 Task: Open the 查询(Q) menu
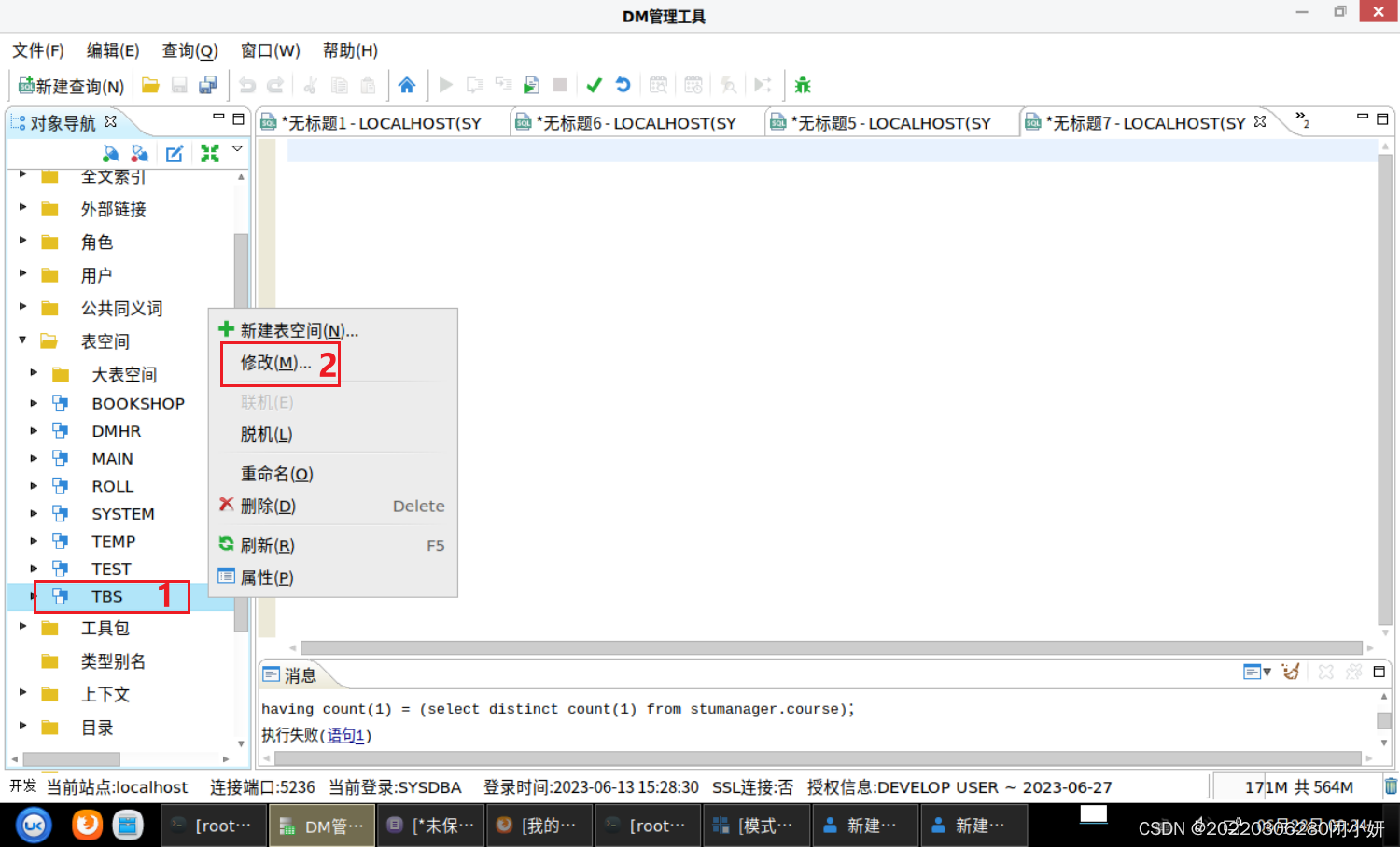pyautogui.click(x=189, y=50)
